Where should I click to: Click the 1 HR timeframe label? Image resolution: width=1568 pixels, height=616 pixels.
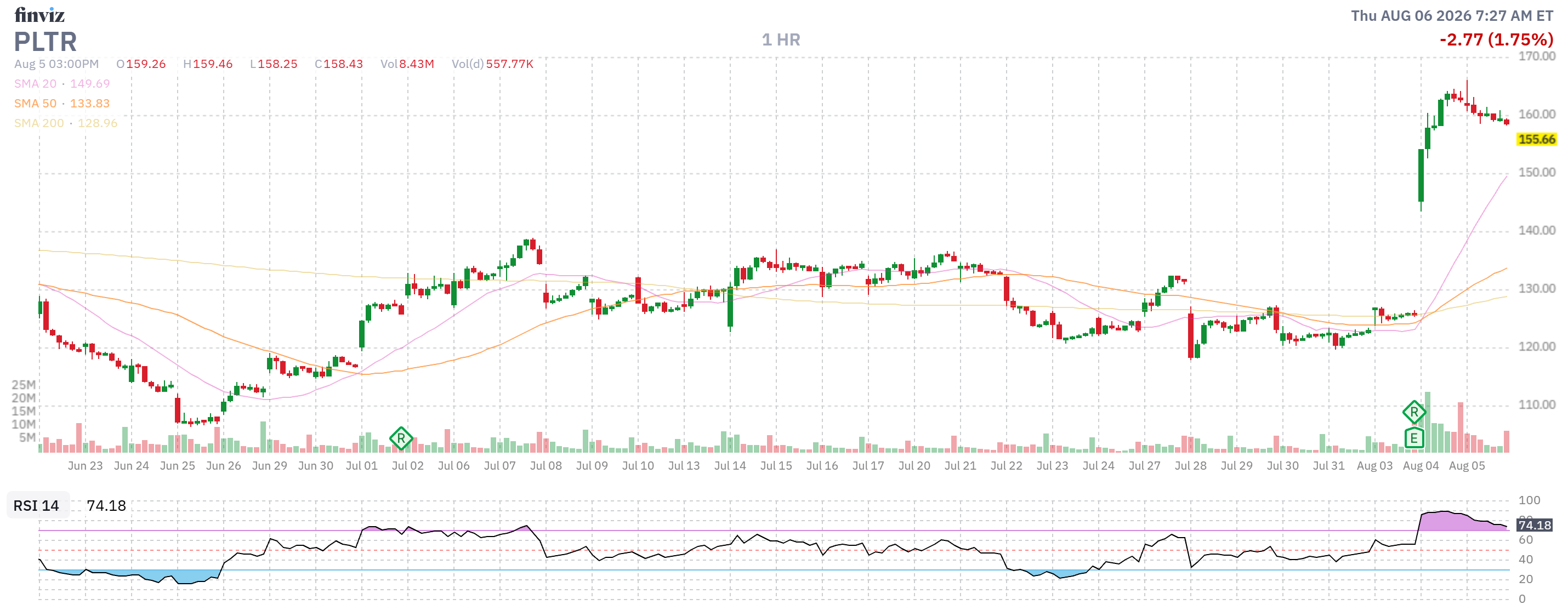tap(781, 40)
